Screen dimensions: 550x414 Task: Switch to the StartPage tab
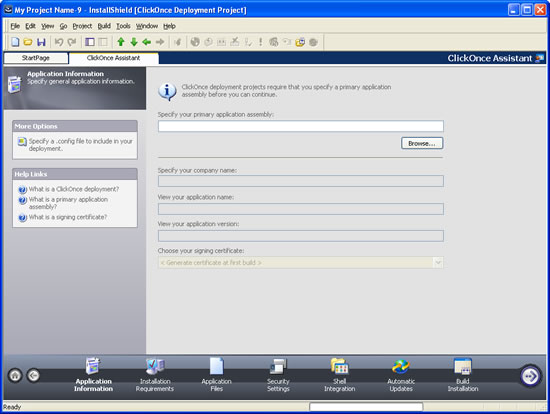coord(36,58)
